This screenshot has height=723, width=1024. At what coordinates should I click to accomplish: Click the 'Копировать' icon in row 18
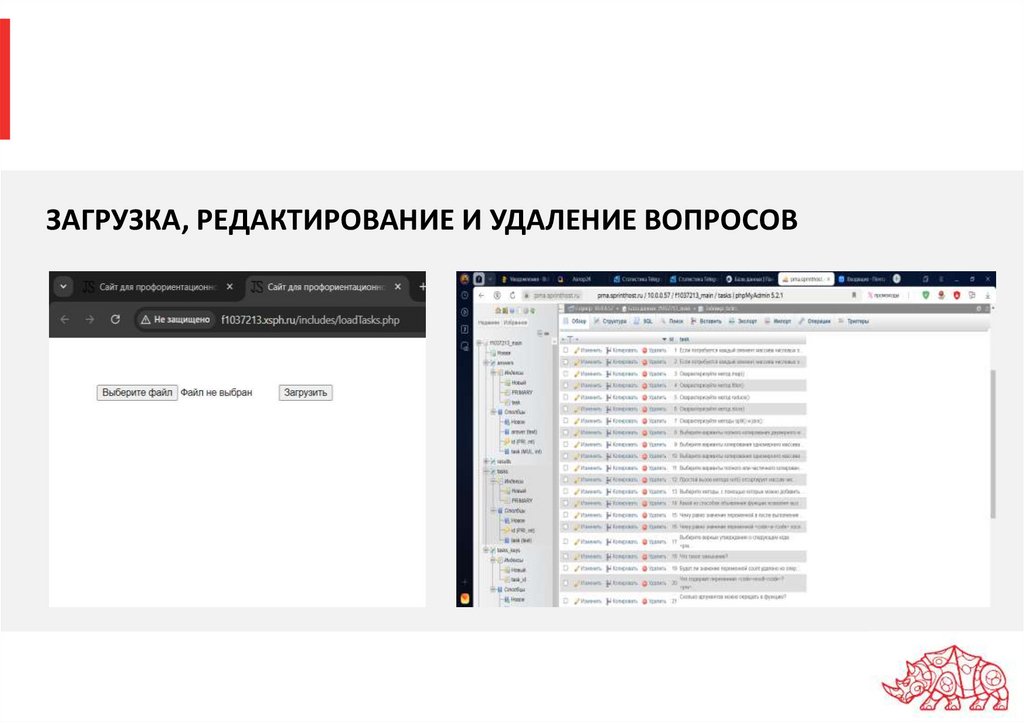click(x=609, y=556)
